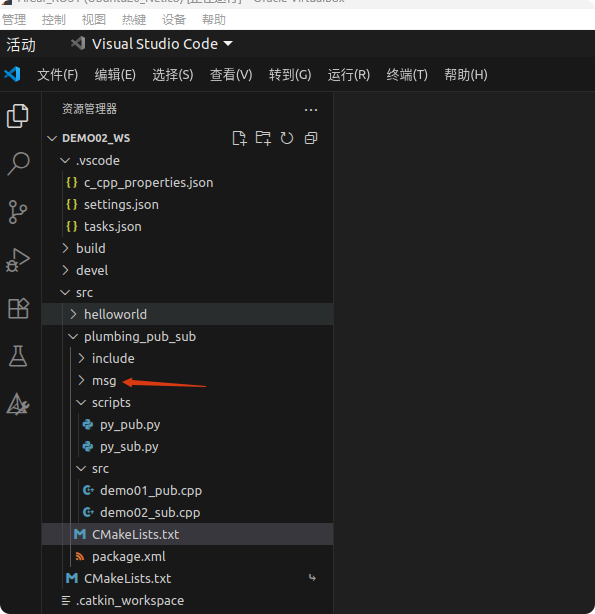
Task: Click the JSON icon beside c_cpp_properties.json
Action: 72,182
